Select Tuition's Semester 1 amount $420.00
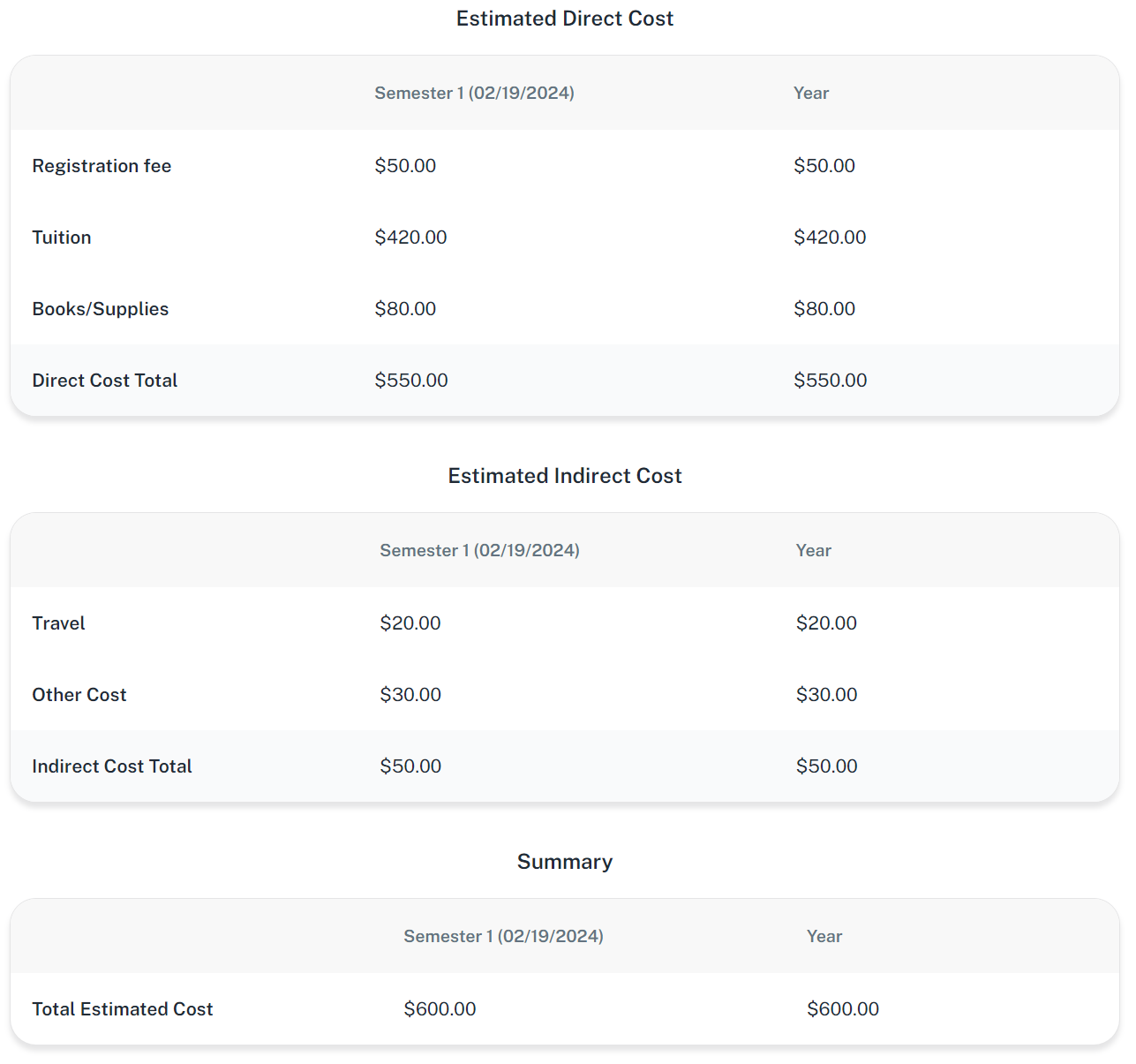 click(410, 238)
